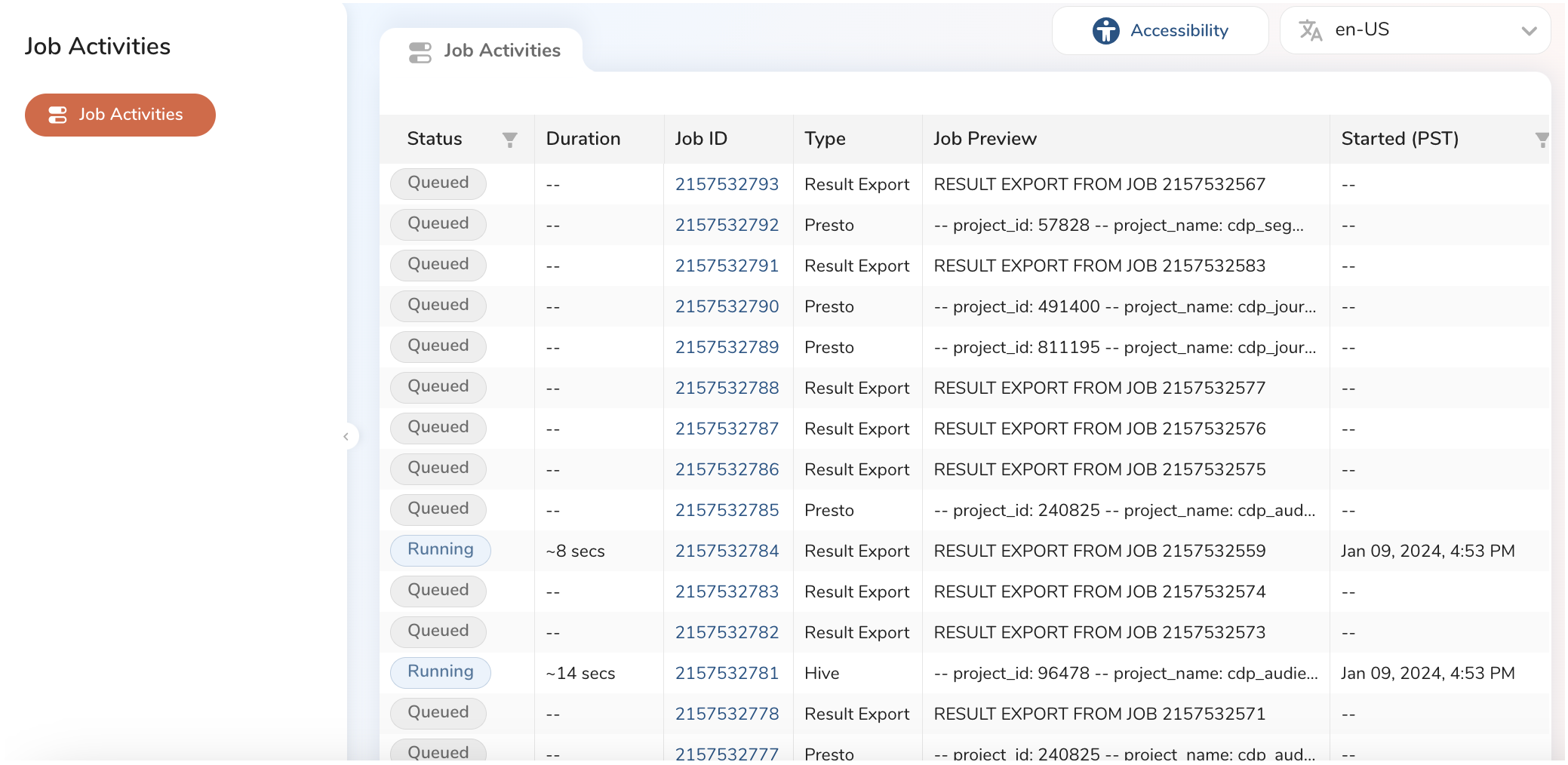Viewport: 1568px width, 765px height.
Task: Click the Accessibility button
Action: coord(1160,30)
